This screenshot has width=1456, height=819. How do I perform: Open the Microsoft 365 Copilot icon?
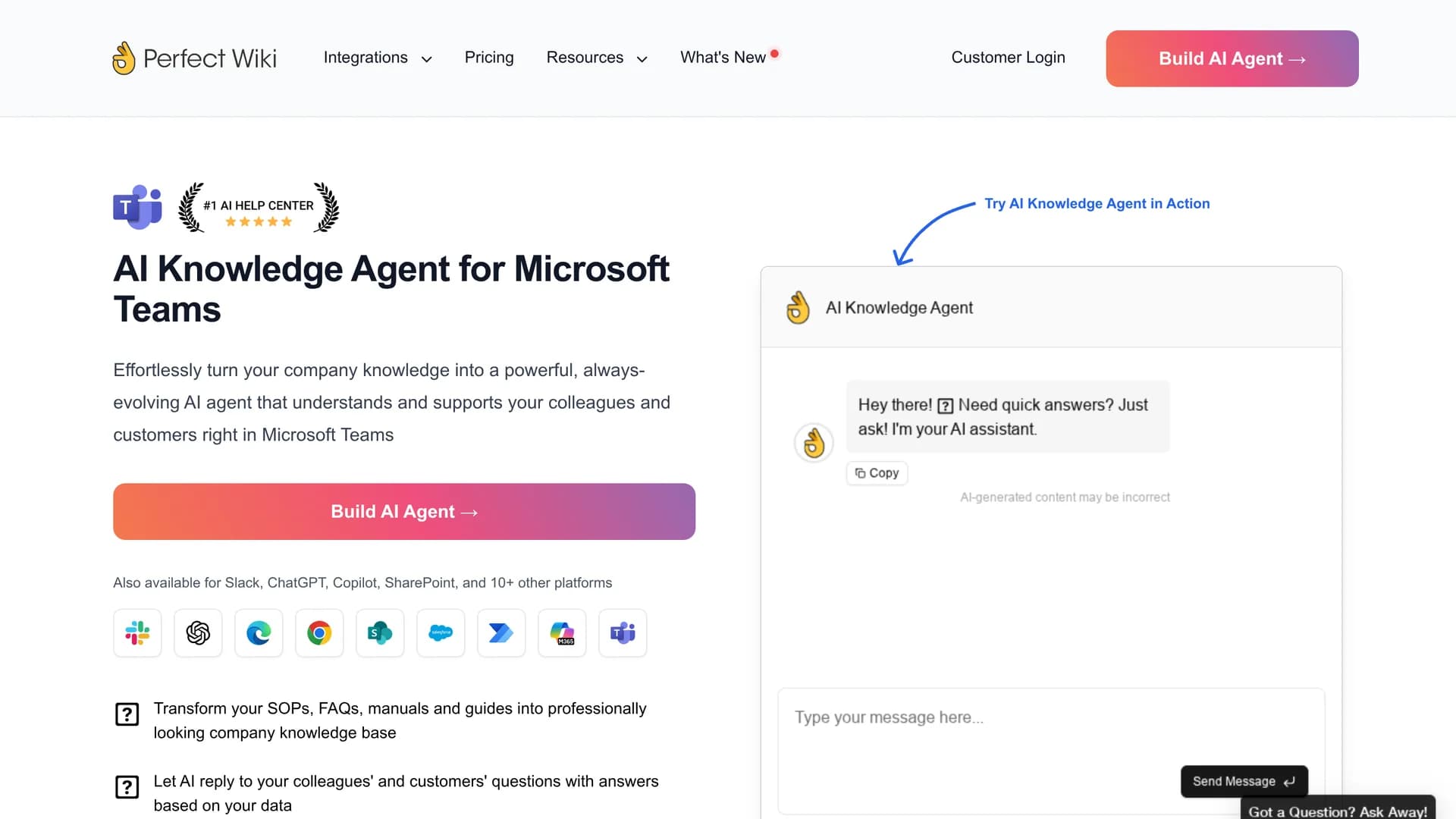pos(562,632)
